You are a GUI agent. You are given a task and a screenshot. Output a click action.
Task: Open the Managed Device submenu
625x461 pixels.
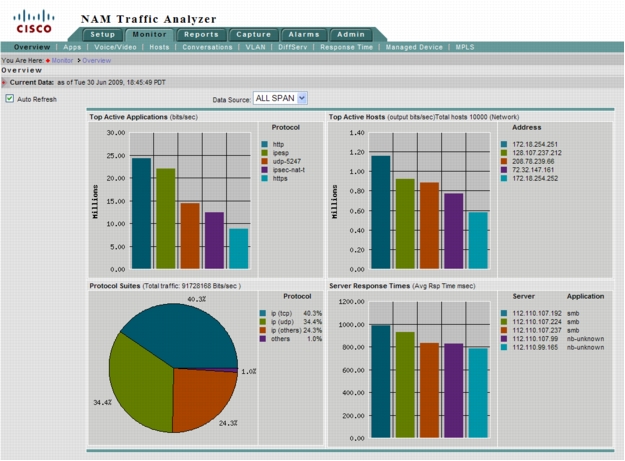[x=414, y=47]
